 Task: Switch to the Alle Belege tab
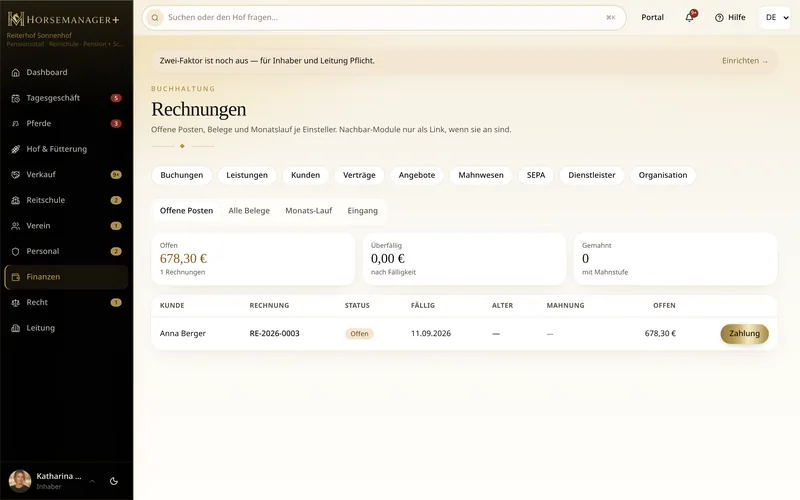click(249, 211)
